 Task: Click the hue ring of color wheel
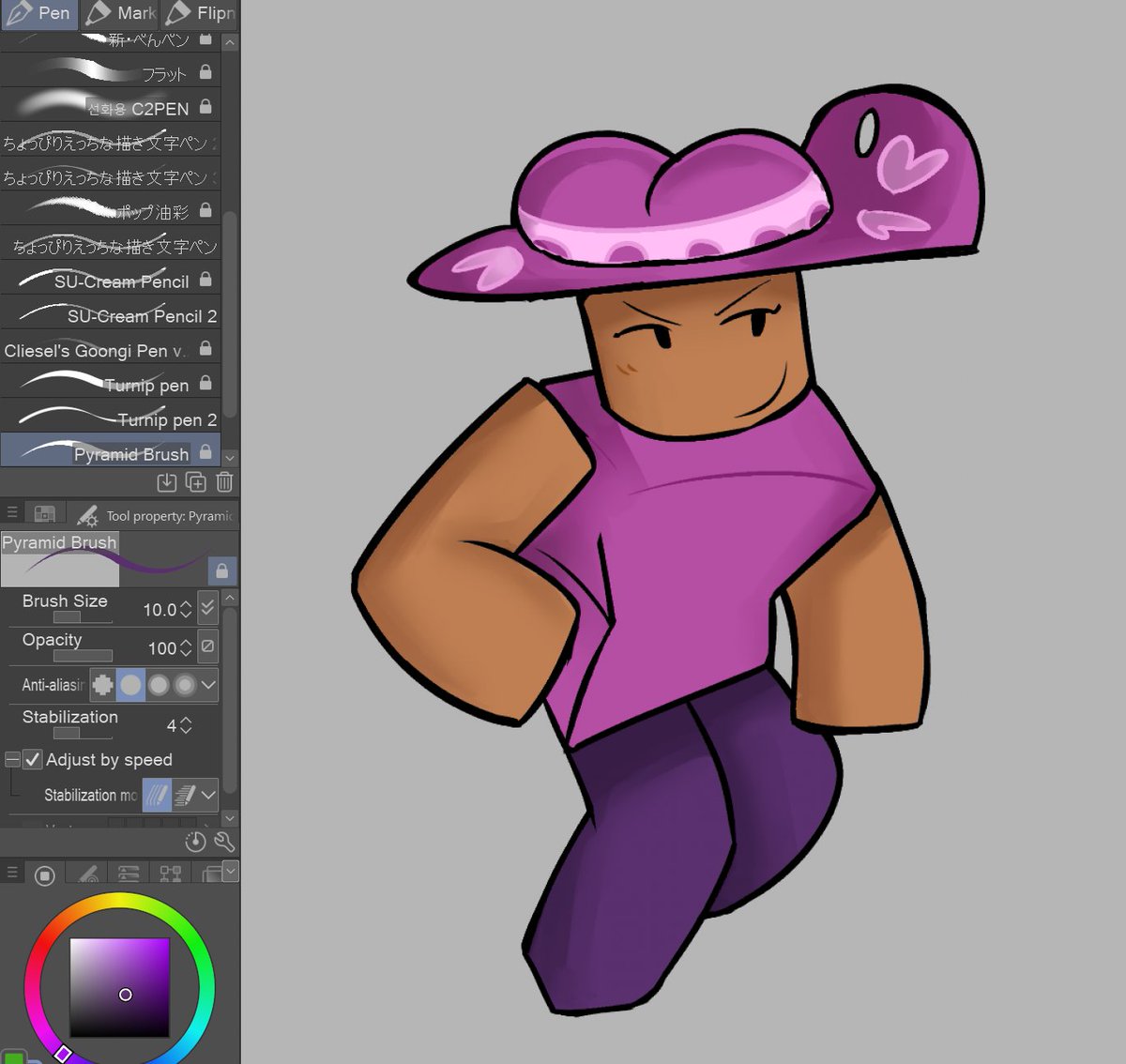pos(119,902)
